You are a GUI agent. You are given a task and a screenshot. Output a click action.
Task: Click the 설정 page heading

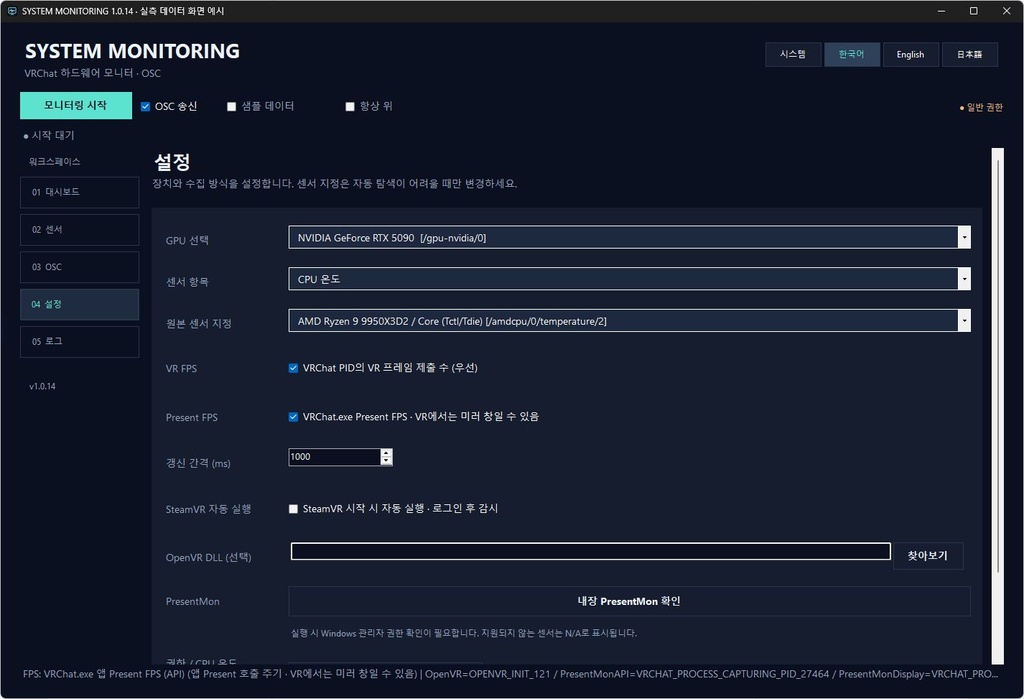[x=172, y=162]
